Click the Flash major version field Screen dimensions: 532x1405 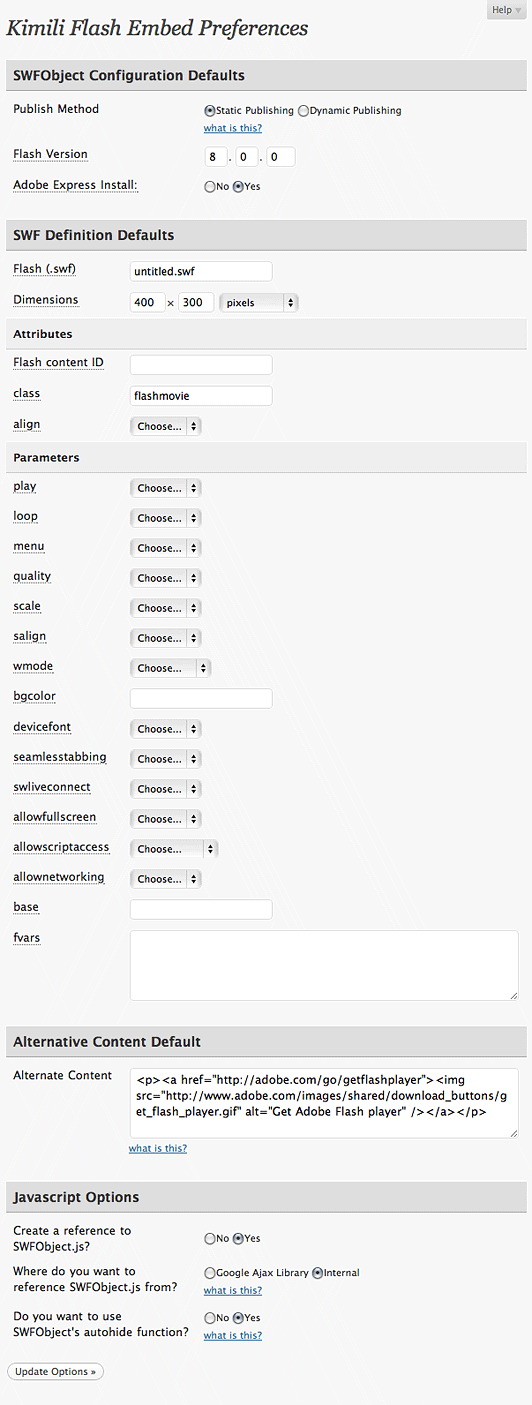pos(215,157)
